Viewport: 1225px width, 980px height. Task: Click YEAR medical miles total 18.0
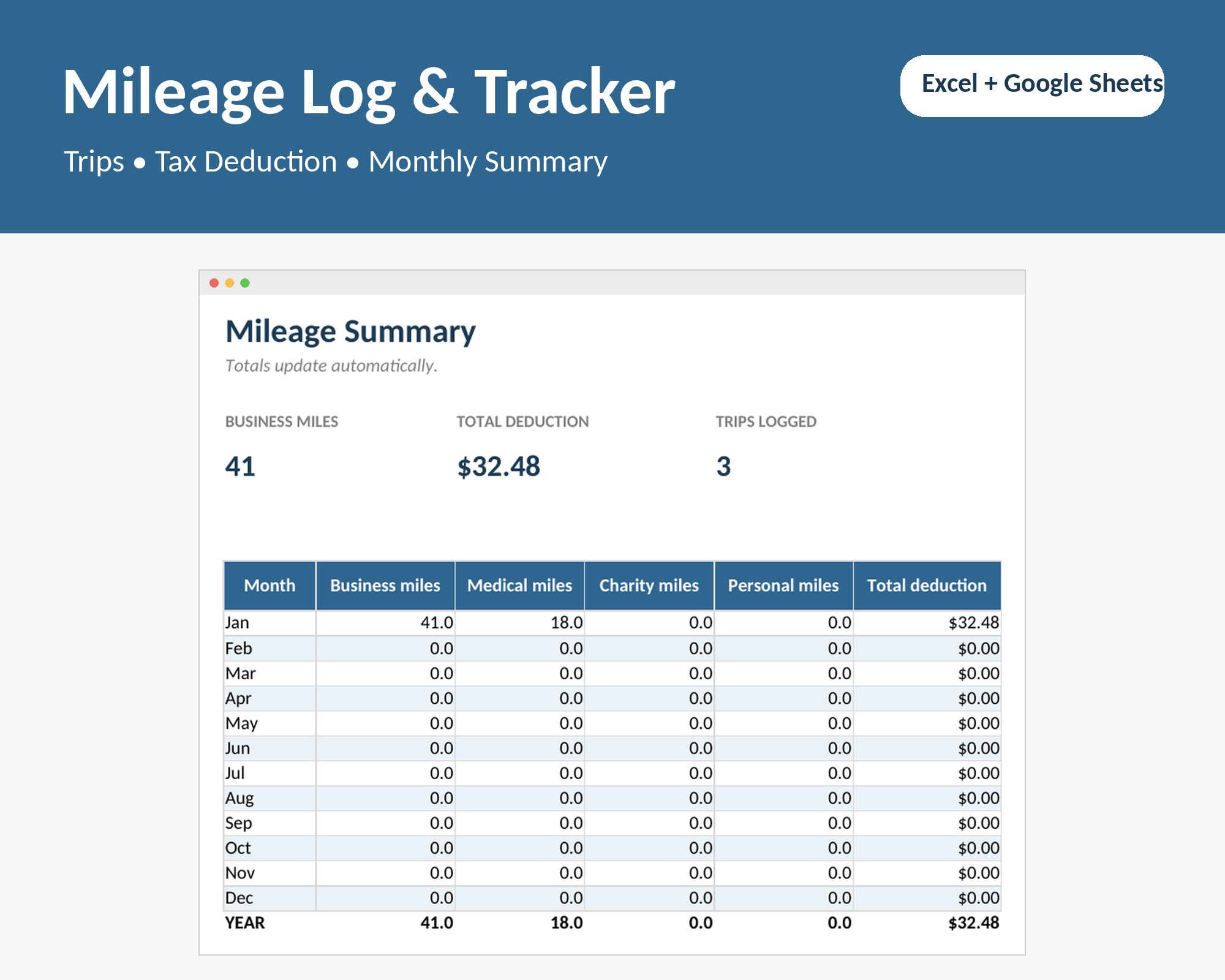(x=567, y=923)
